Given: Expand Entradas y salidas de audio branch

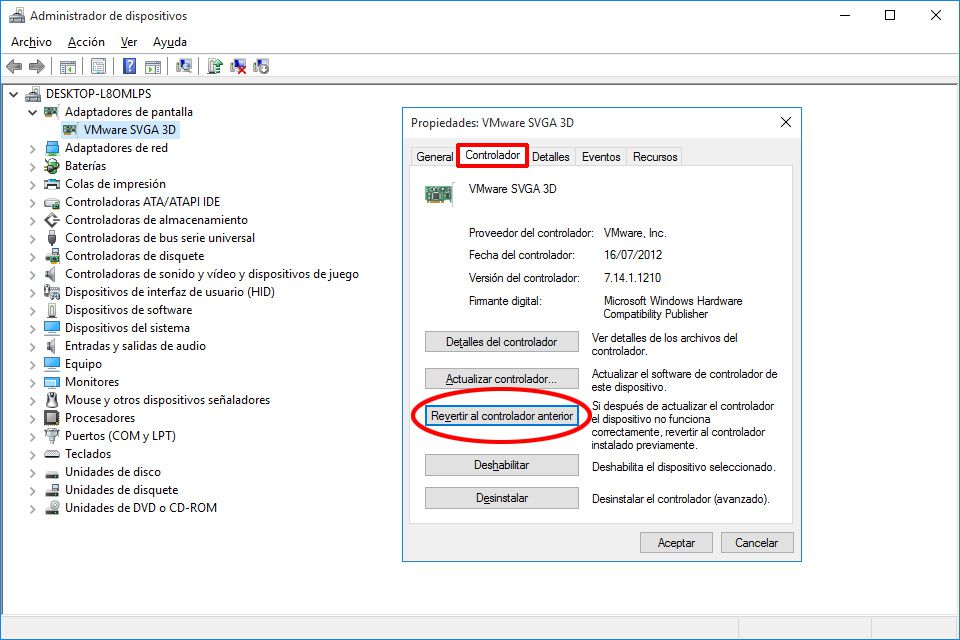Looking at the screenshot, I should pos(32,346).
